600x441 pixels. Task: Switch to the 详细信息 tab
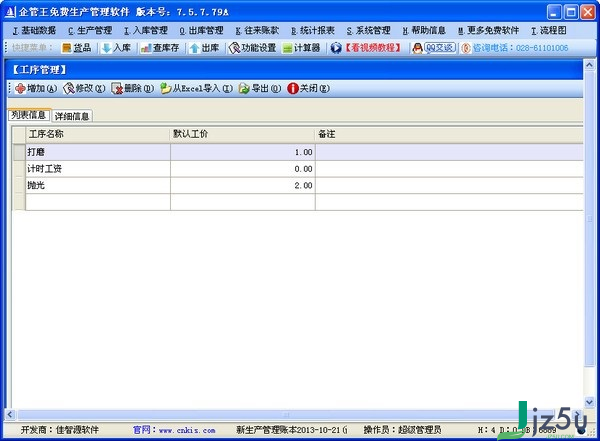72,116
